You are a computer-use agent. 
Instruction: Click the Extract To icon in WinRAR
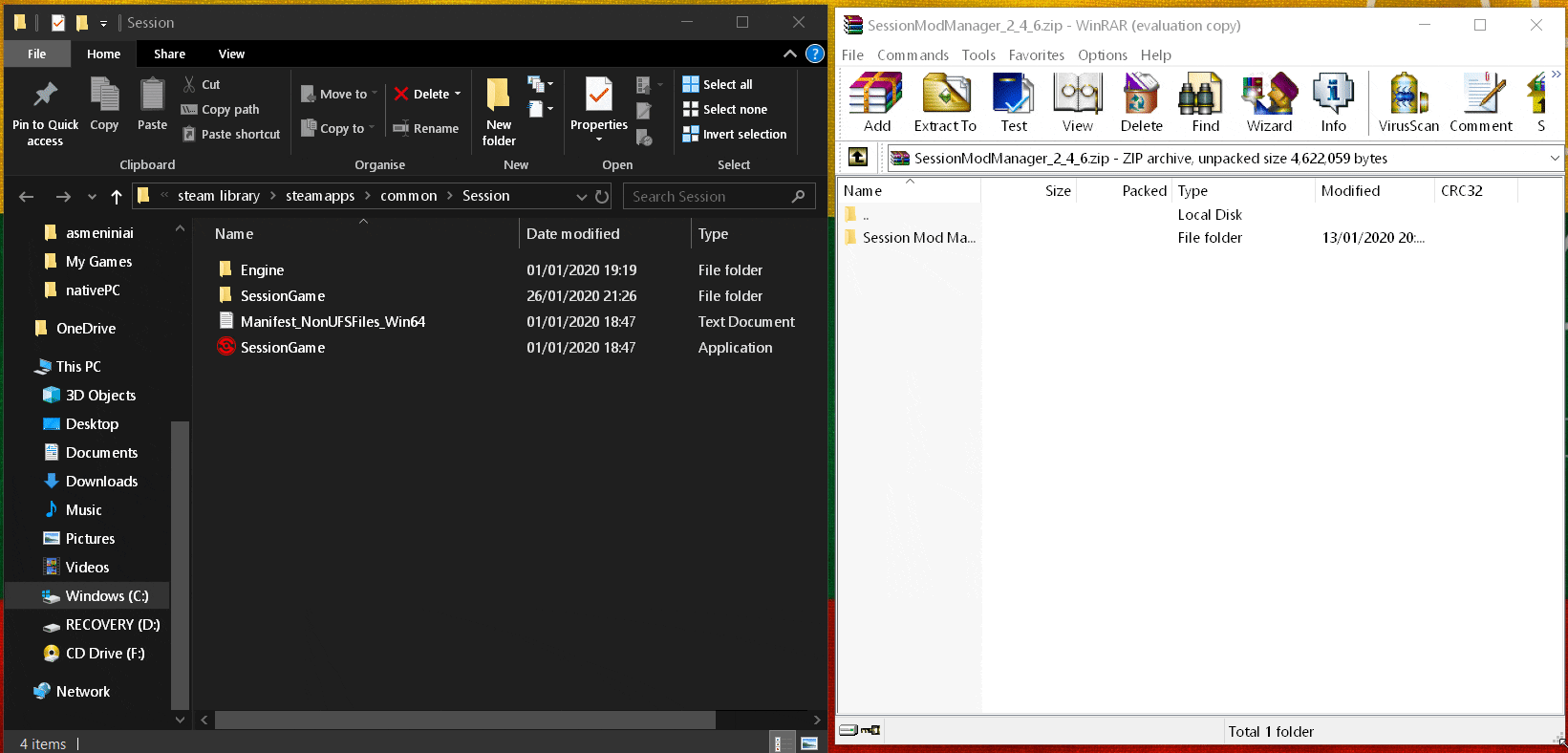[945, 102]
